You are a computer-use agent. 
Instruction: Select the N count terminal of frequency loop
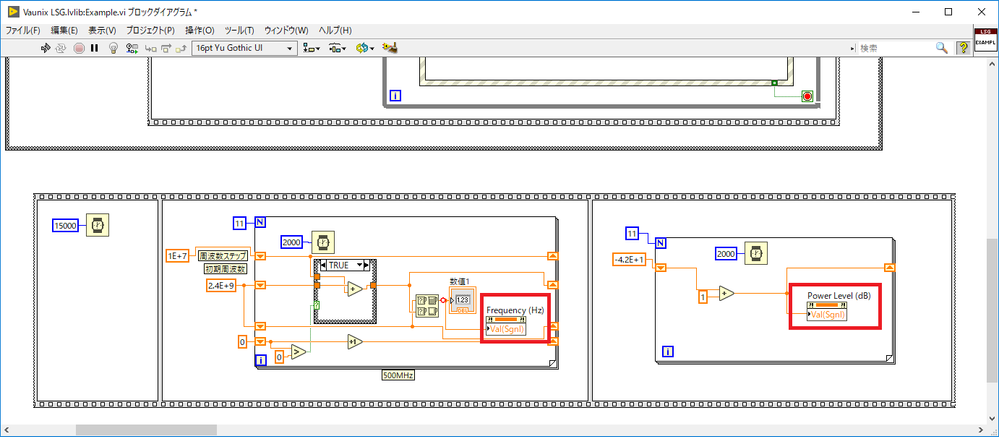(x=260, y=222)
